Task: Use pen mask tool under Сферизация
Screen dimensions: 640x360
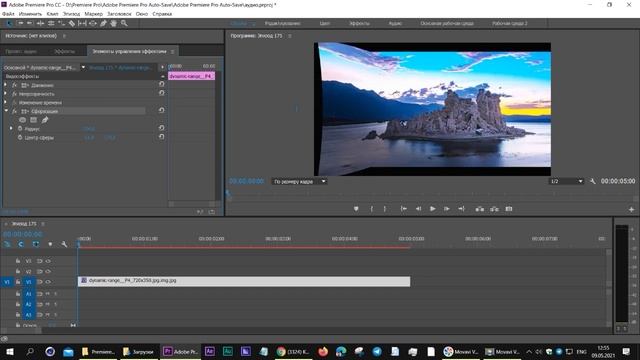Action: point(45,120)
